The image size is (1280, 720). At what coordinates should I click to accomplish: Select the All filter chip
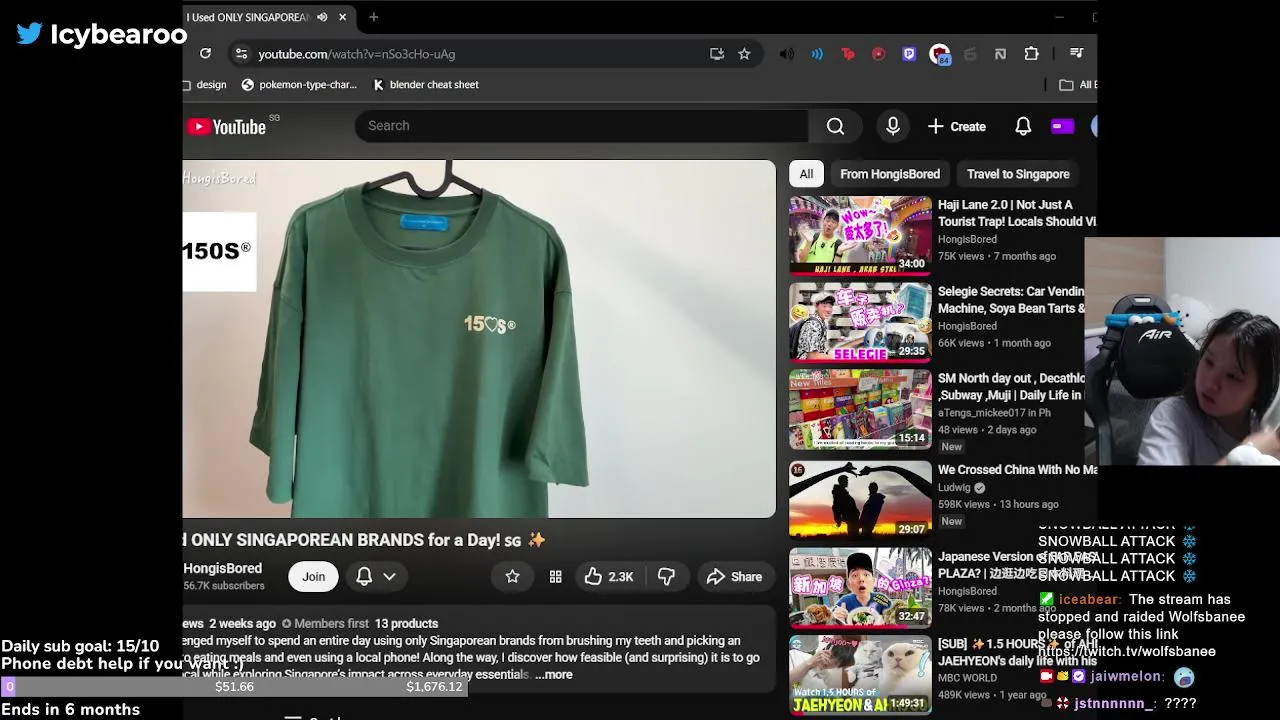pos(806,174)
